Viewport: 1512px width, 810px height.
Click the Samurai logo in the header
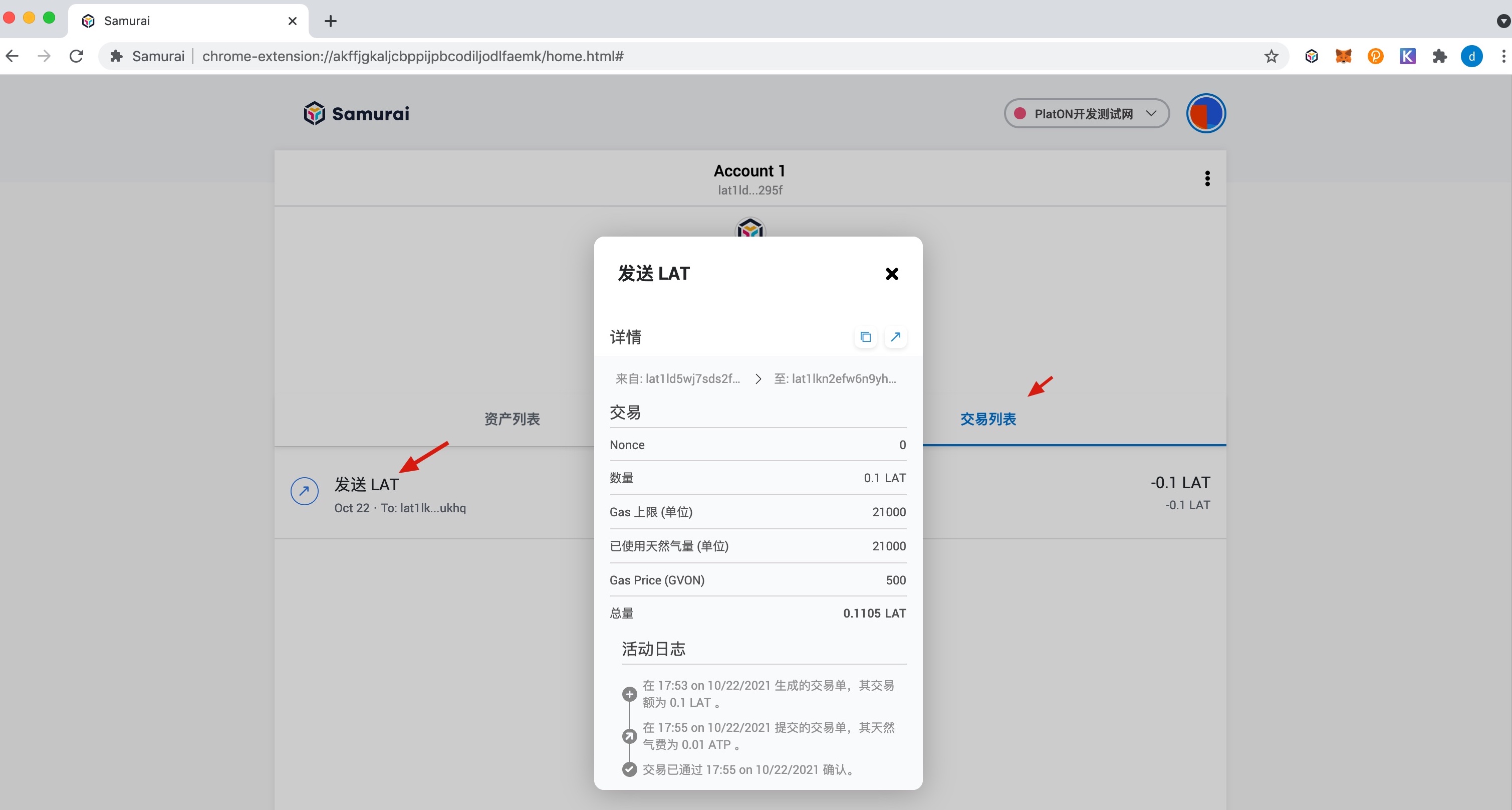[356, 113]
